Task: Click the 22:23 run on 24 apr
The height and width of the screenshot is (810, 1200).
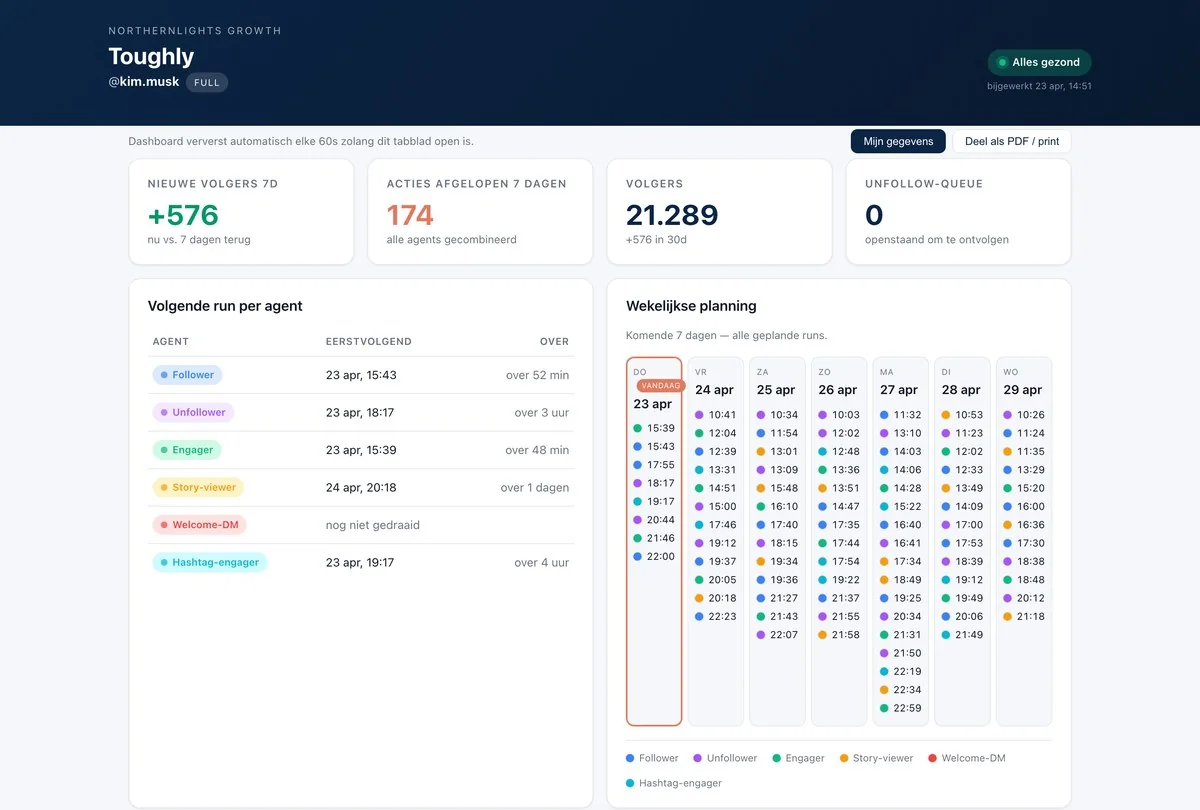Action: [x=716, y=616]
